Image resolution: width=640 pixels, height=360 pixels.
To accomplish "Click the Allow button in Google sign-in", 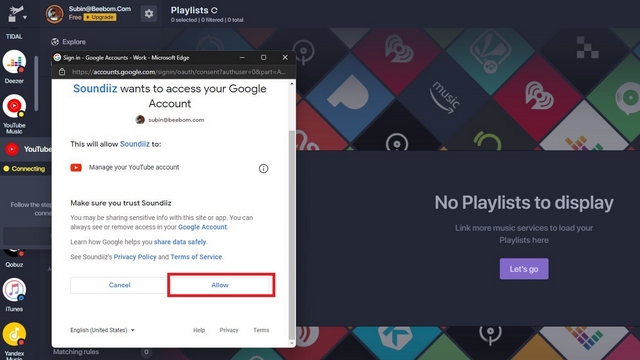I will point(220,285).
